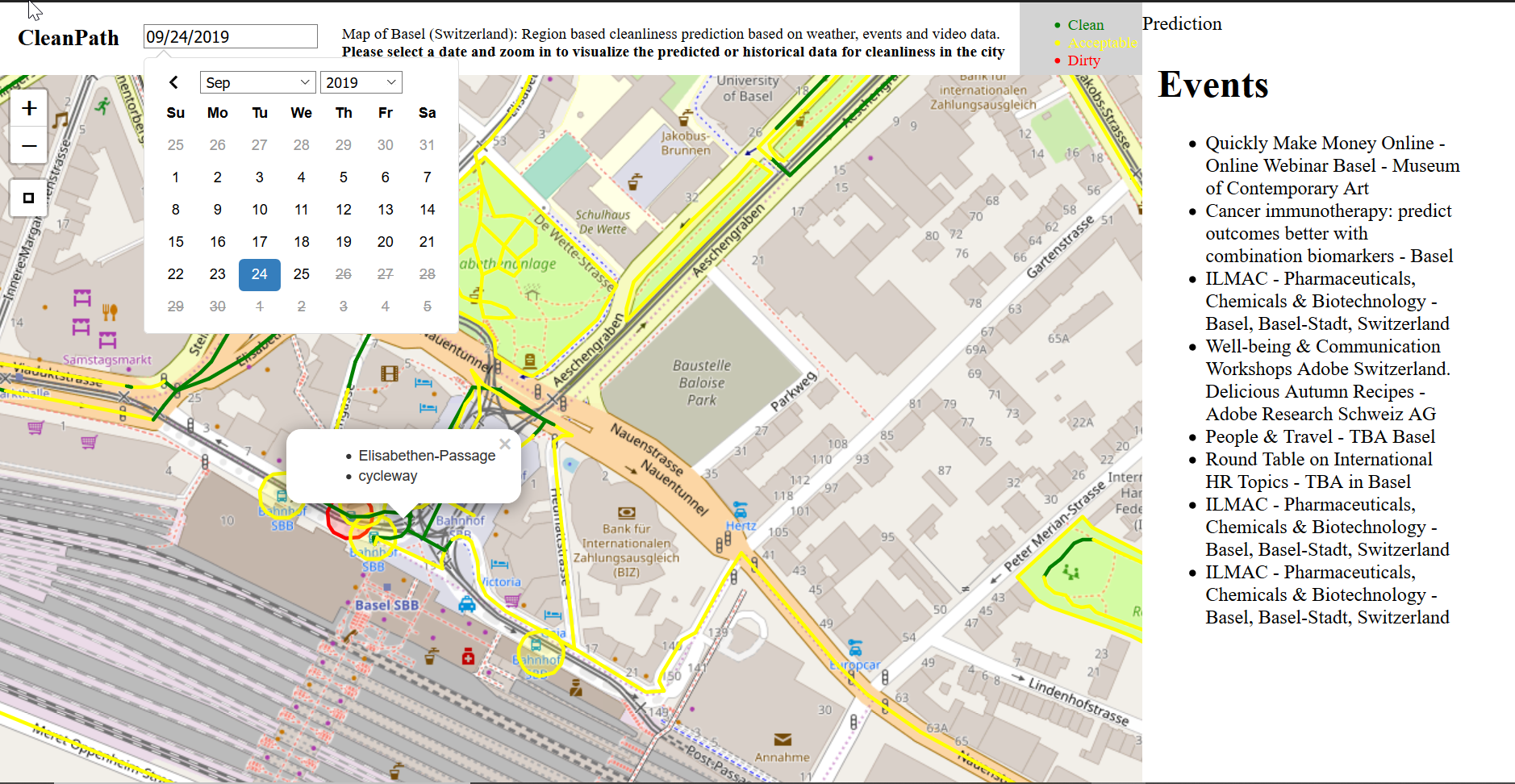Click the blue fountain icon near Nauentunnel
This screenshot has height=784, width=1515.
[571, 465]
